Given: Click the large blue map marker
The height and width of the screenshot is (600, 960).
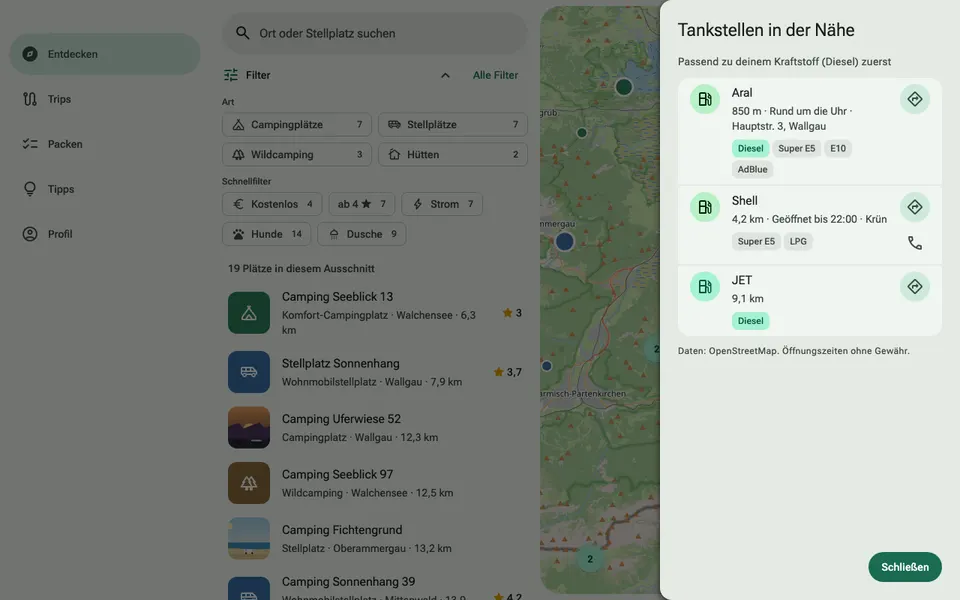Looking at the screenshot, I should click(x=564, y=241).
